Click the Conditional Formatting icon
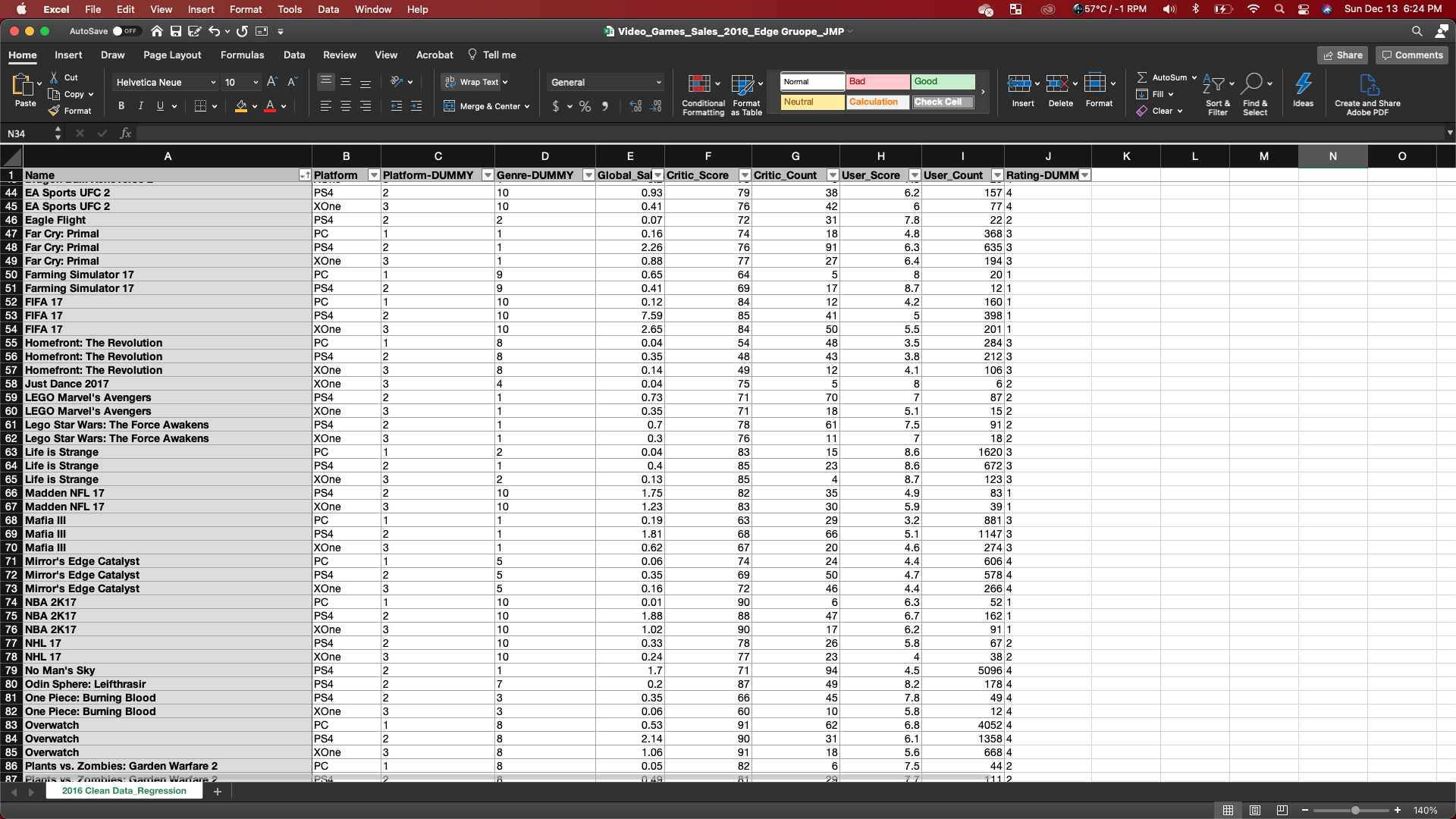 [x=698, y=84]
